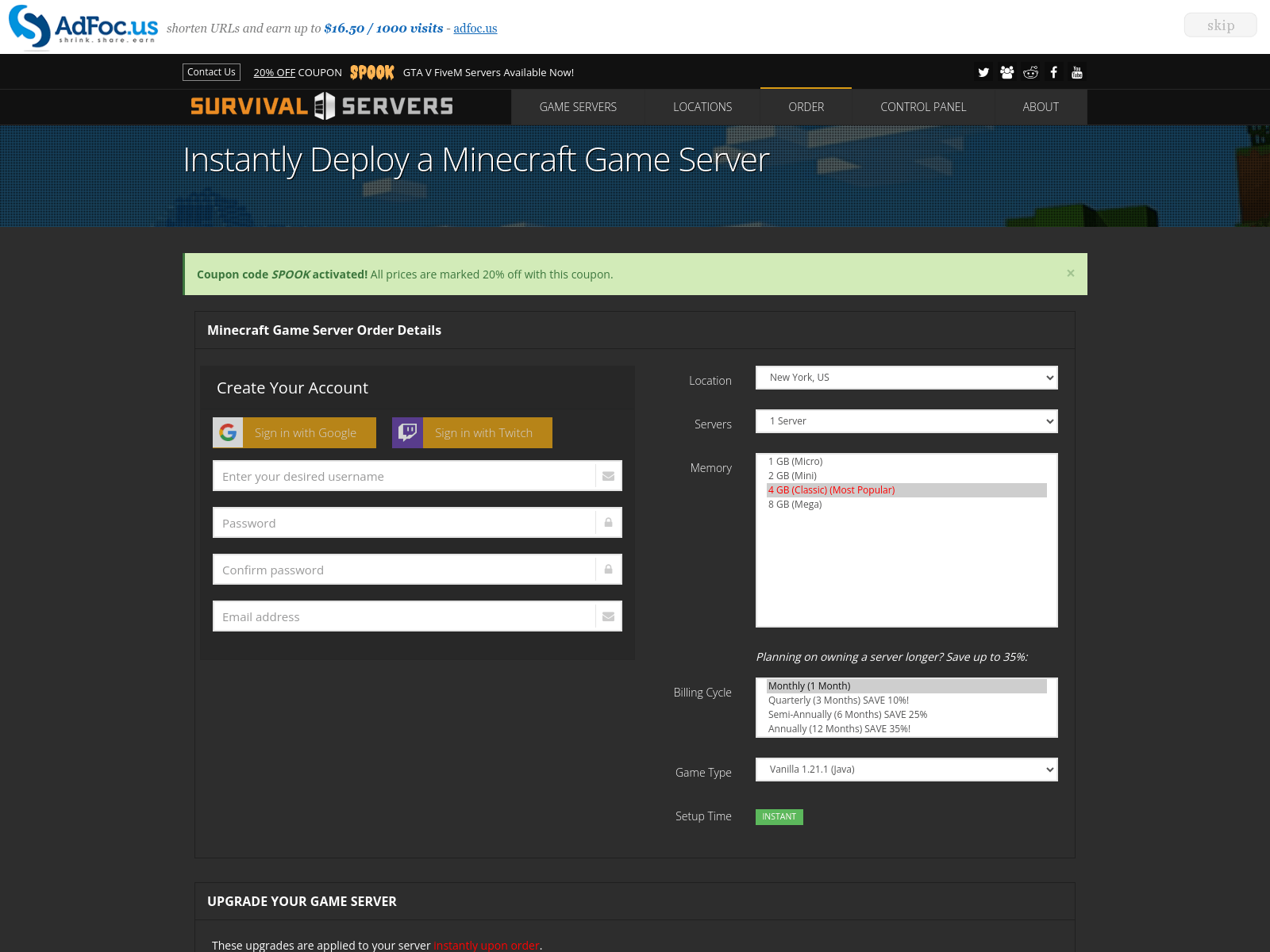Open the Facebook social icon
The height and width of the screenshot is (952, 1270).
pyautogui.click(x=1054, y=72)
